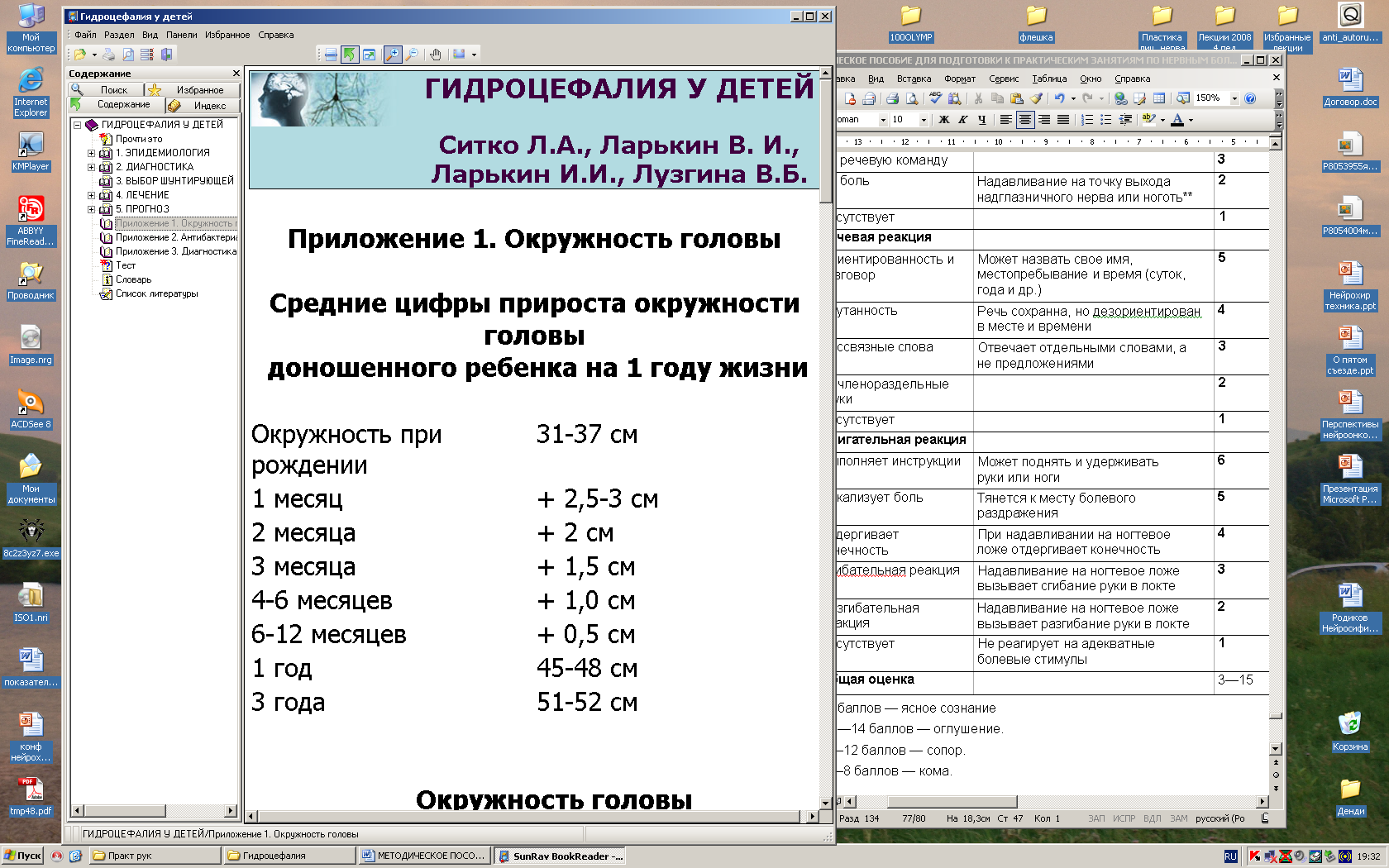Click Word's horizontal scrollbar thumb
This screenshot has height=868, width=1389.
point(952,801)
